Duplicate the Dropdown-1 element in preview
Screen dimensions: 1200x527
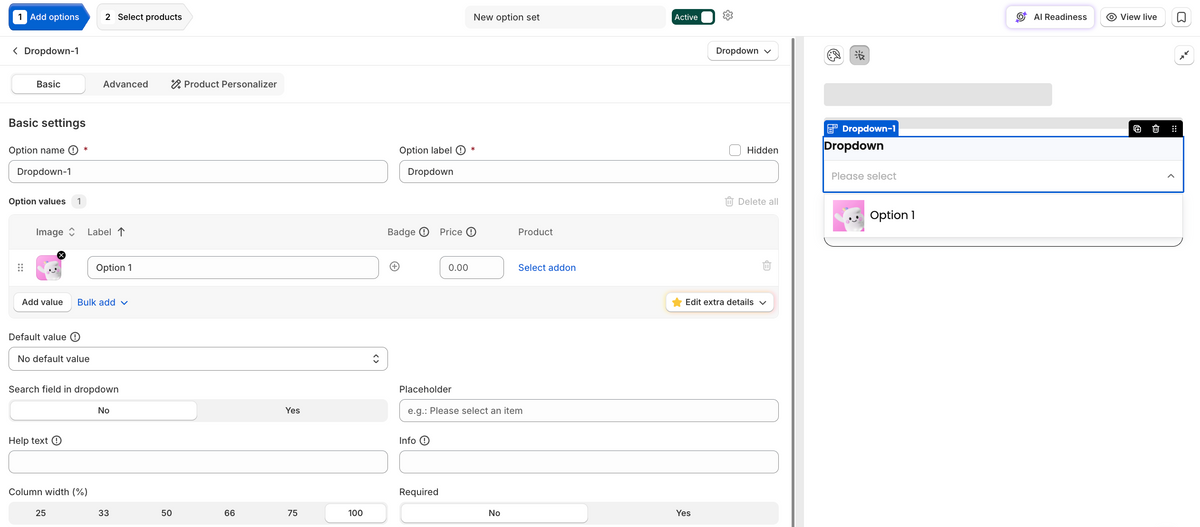pyautogui.click(x=1137, y=129)
